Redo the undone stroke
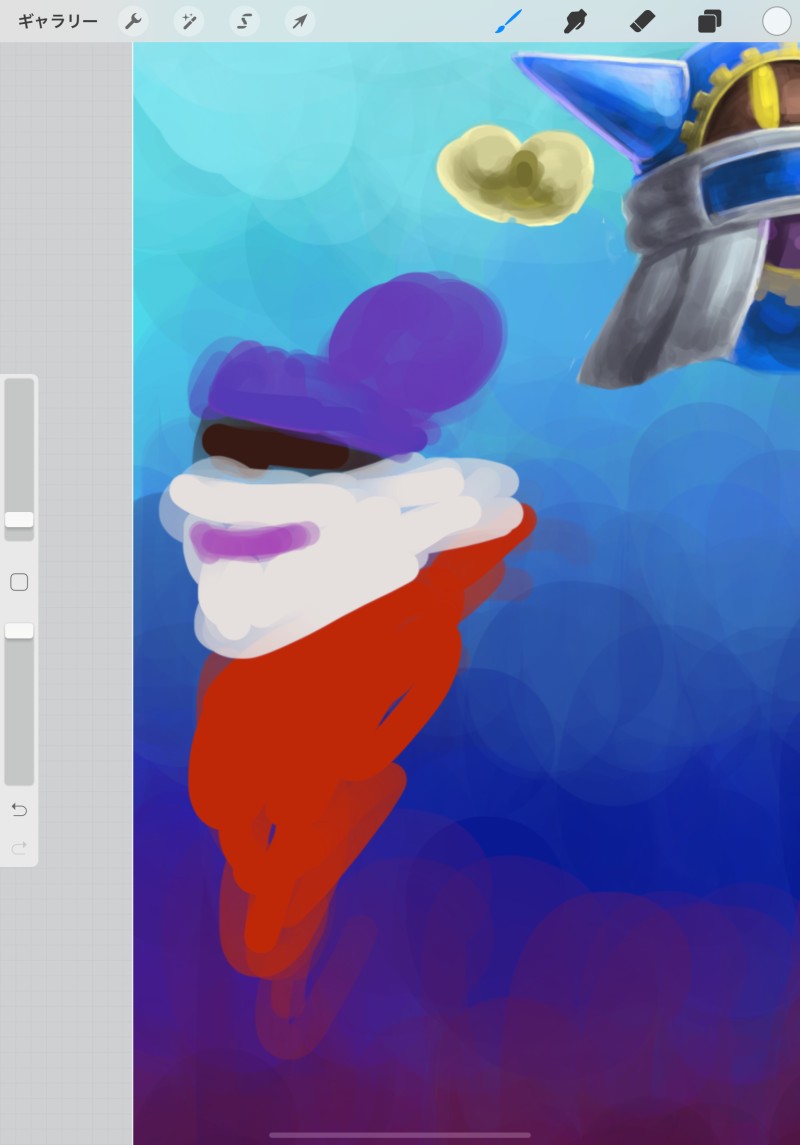Viewport: 800px width, 1145px height. (19, 848)
